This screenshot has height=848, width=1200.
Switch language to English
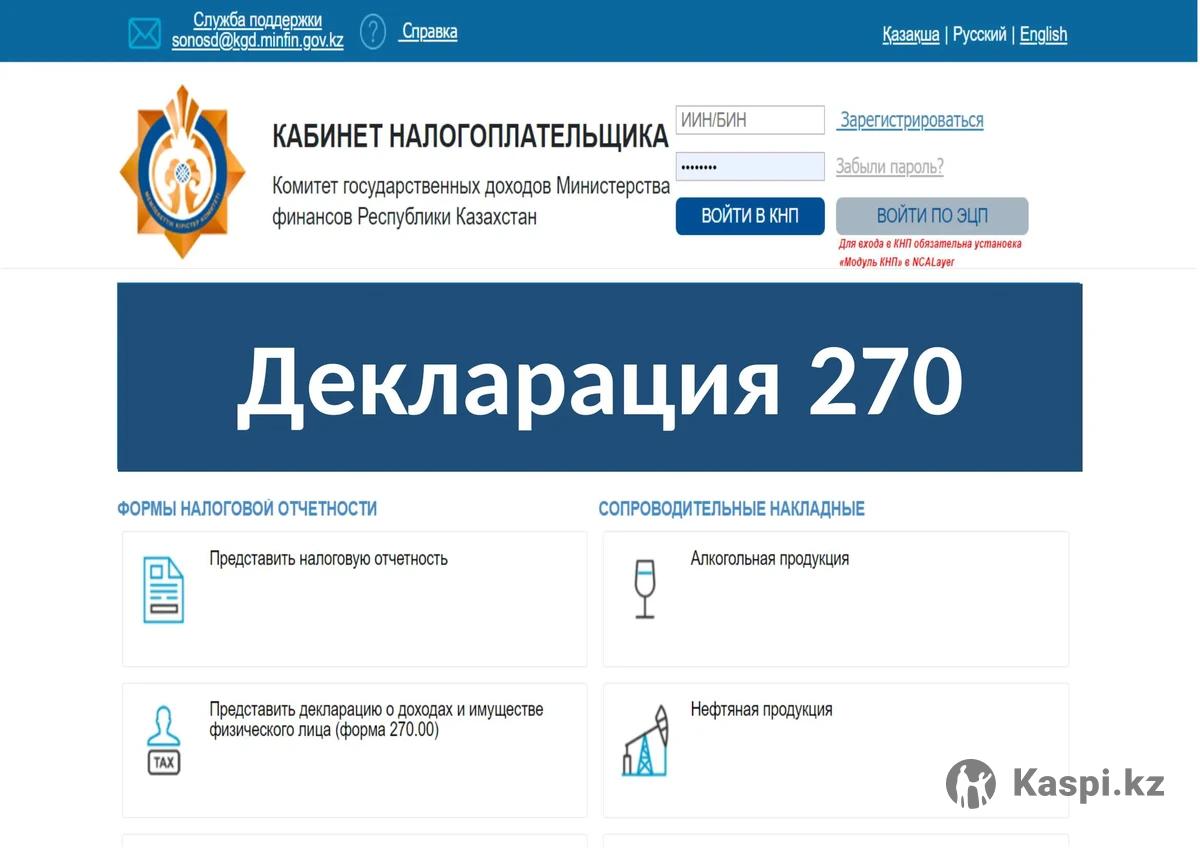1043,35
